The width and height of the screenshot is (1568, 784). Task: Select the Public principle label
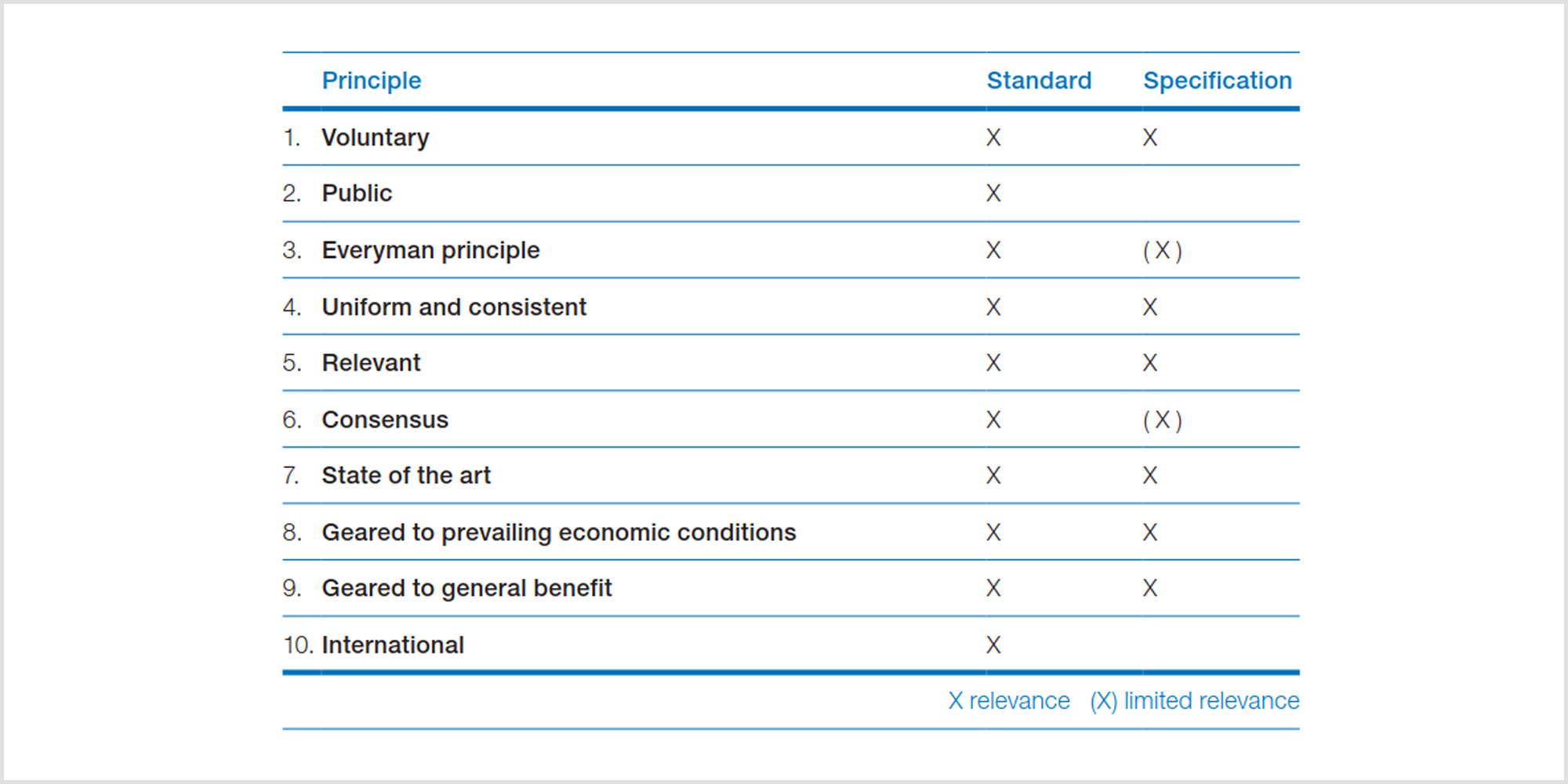pyautogui.click(x=357, y=194)
